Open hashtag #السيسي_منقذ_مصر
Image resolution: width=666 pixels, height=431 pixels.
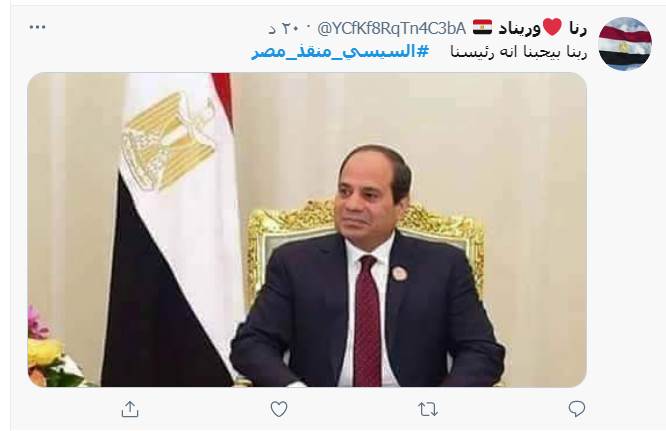coord(340,52)
